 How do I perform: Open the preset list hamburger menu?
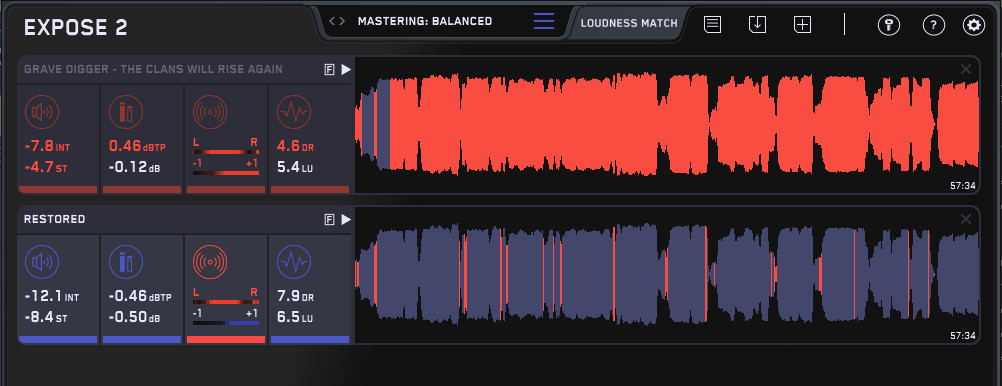(544, 21)
